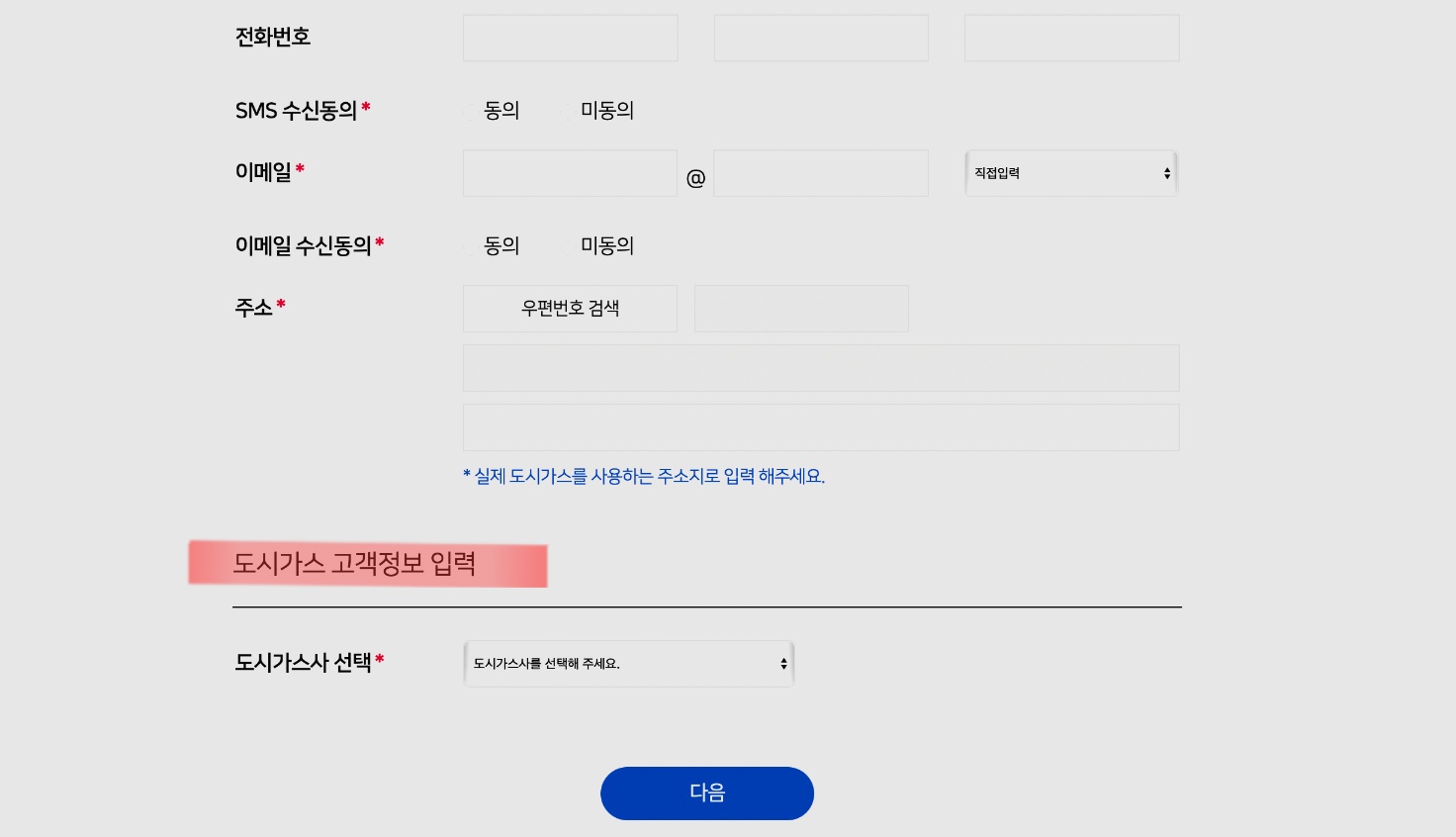Click the blue address notice text

(644, 476)
